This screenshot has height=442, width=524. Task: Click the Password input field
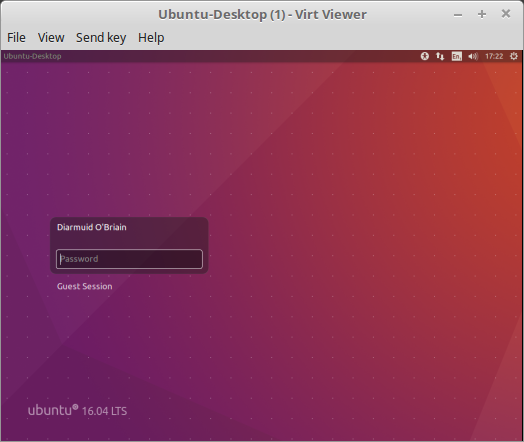(129, 259)
